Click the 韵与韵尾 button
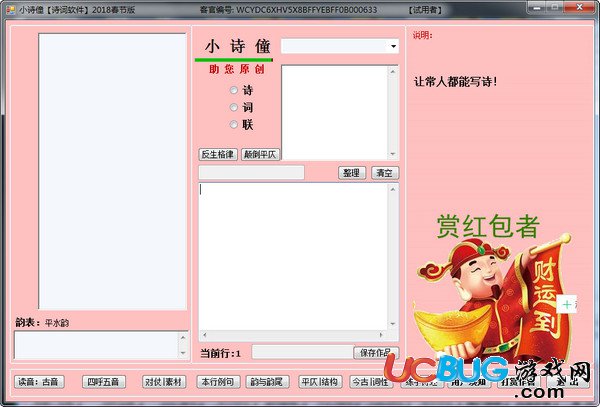 click(x=267, y=382)
